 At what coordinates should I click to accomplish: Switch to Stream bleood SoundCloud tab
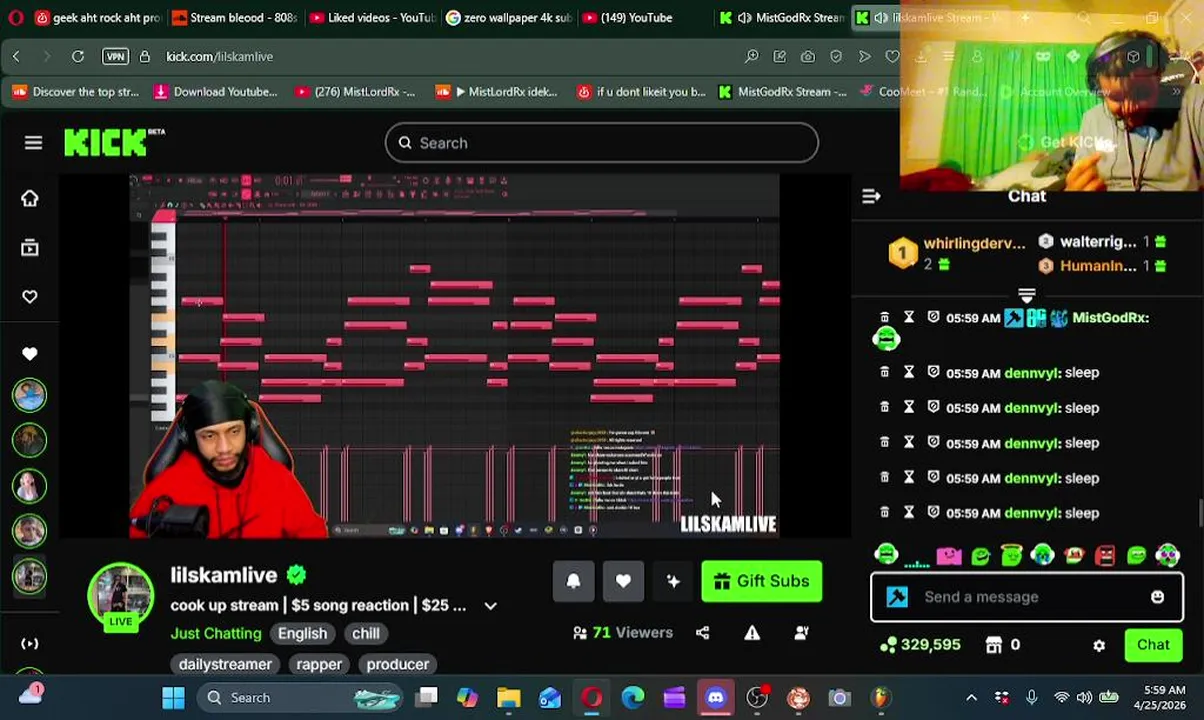pos(233,17)
